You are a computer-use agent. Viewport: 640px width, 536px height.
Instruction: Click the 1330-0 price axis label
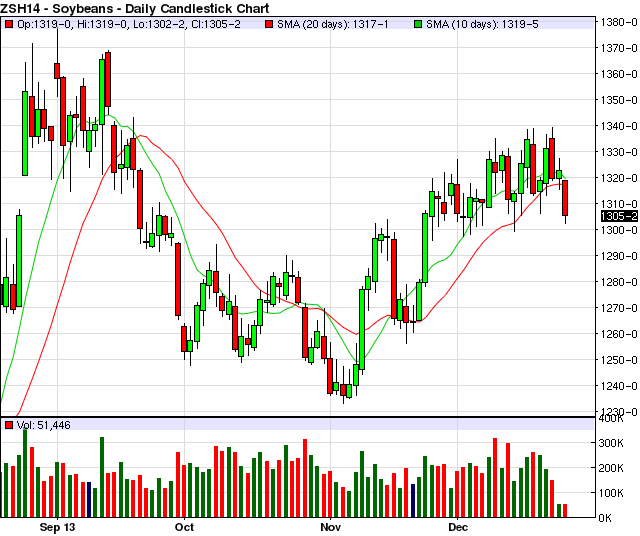(619, 152)
